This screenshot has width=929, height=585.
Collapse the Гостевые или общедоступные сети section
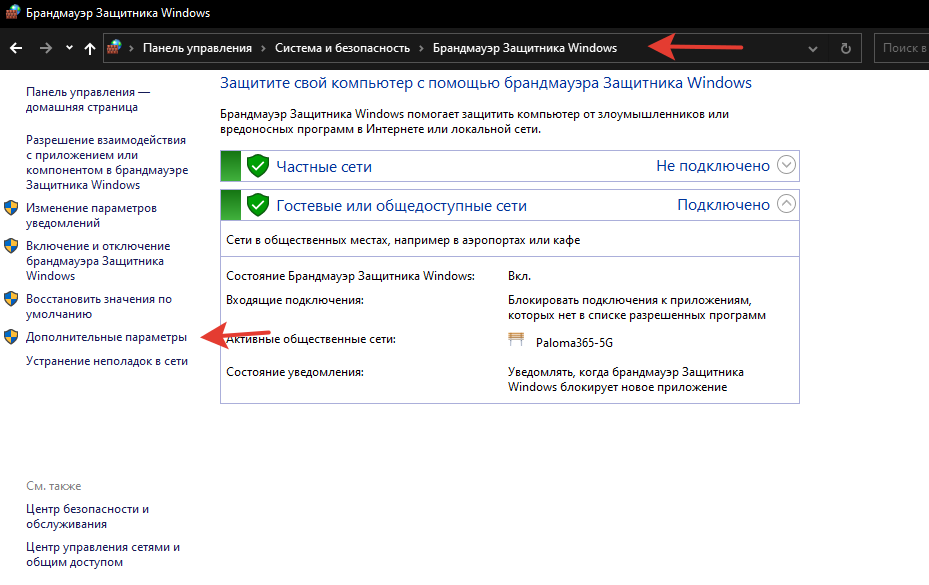coord(786,205)
